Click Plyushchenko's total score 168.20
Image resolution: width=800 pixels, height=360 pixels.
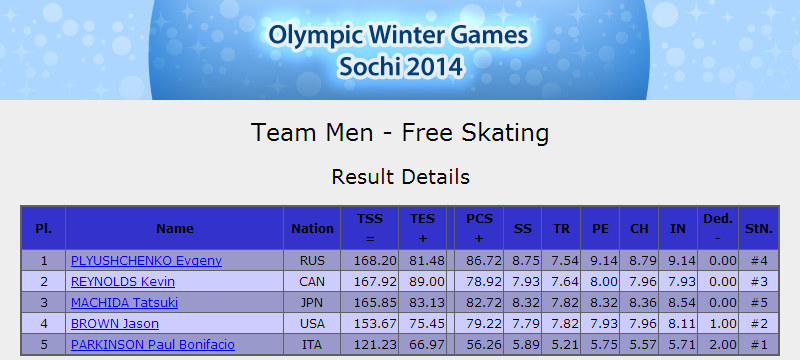click(375, 261)
